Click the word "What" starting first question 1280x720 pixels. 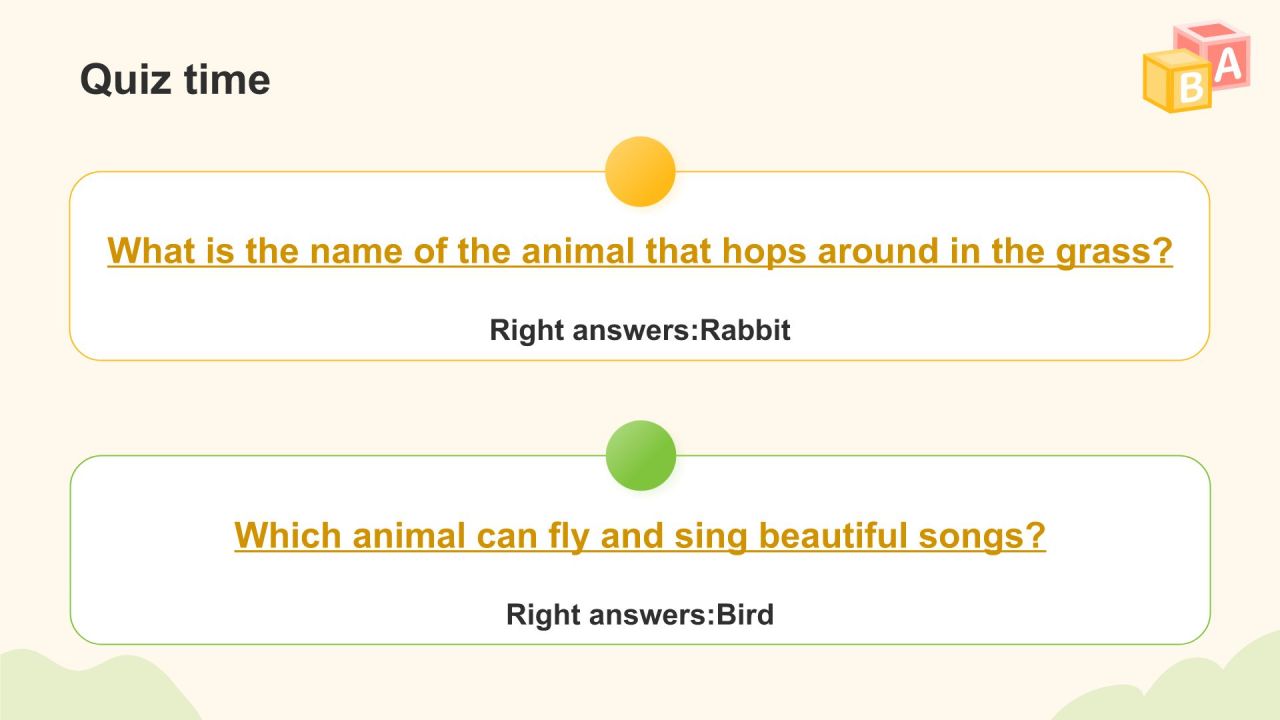(x=151, y=251)
